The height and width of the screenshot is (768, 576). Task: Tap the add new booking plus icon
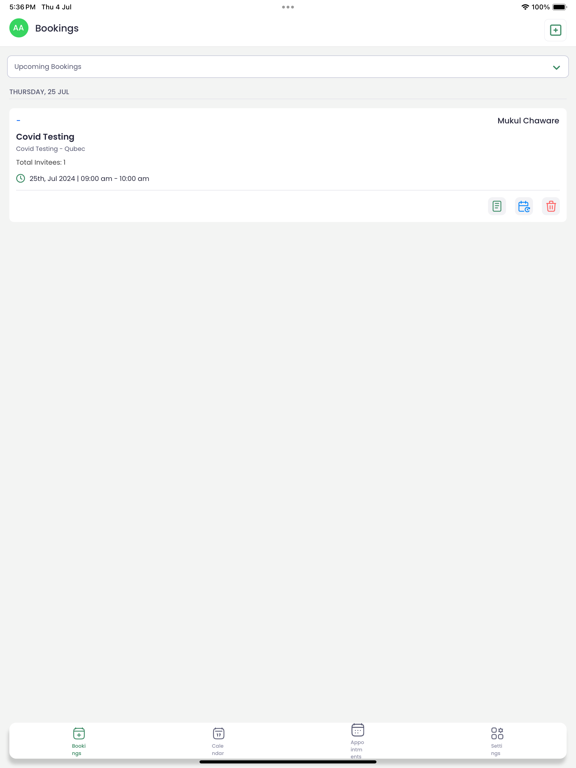555,30
